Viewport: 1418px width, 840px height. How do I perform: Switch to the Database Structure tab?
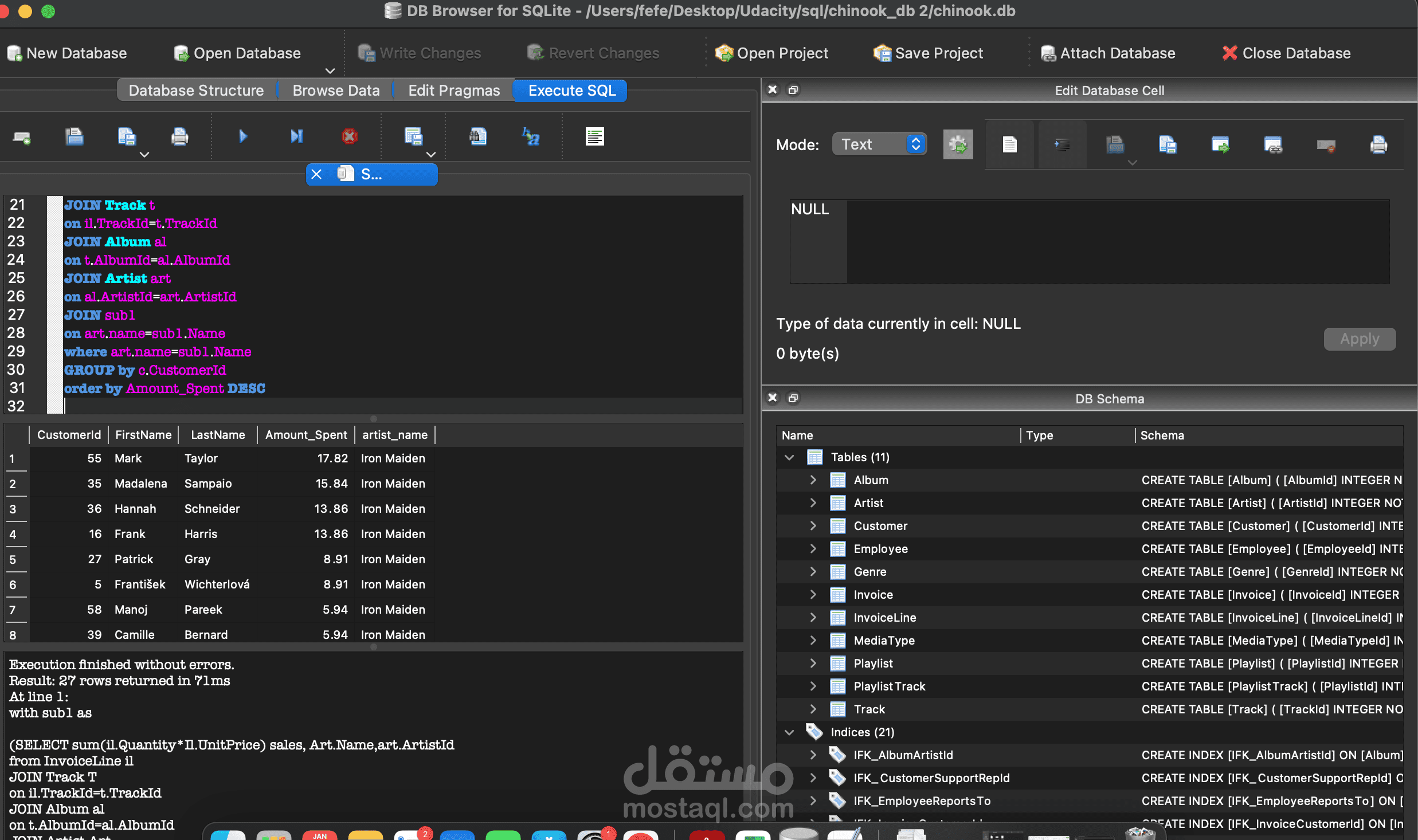(196, 91)
